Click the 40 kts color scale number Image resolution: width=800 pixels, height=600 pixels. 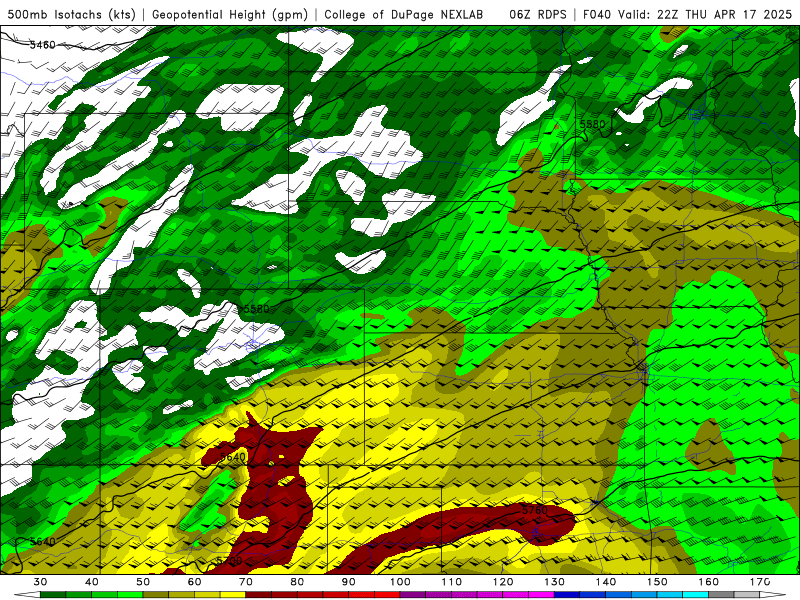click(x=92, y=582)
